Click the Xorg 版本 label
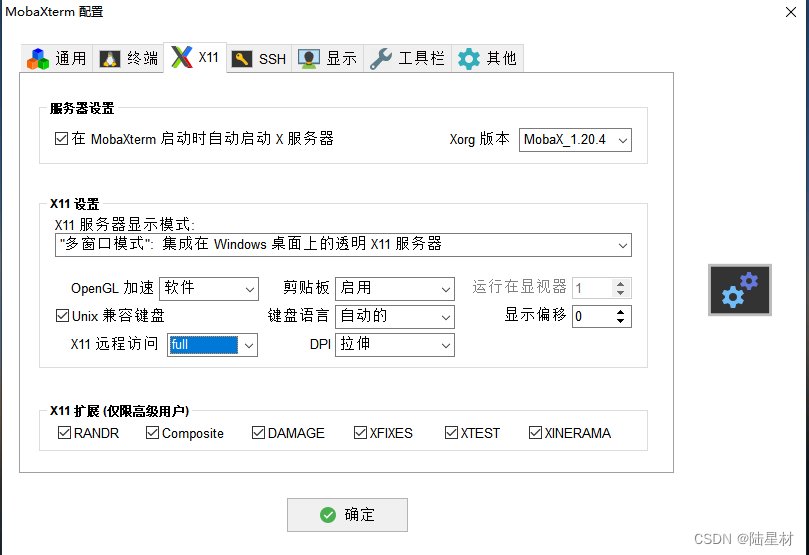This screenshot has height=555, width=809. click(479, 139)
